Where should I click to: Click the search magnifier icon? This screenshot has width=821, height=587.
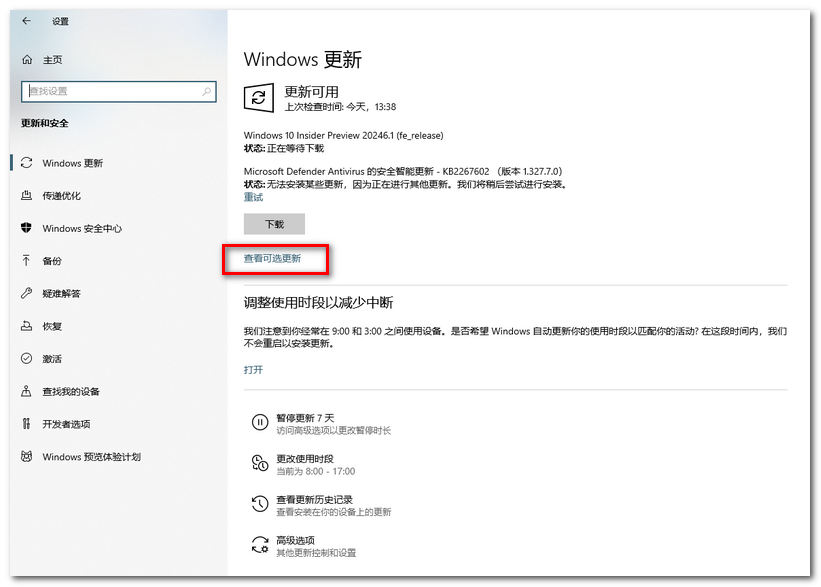(x=207, y=91)
